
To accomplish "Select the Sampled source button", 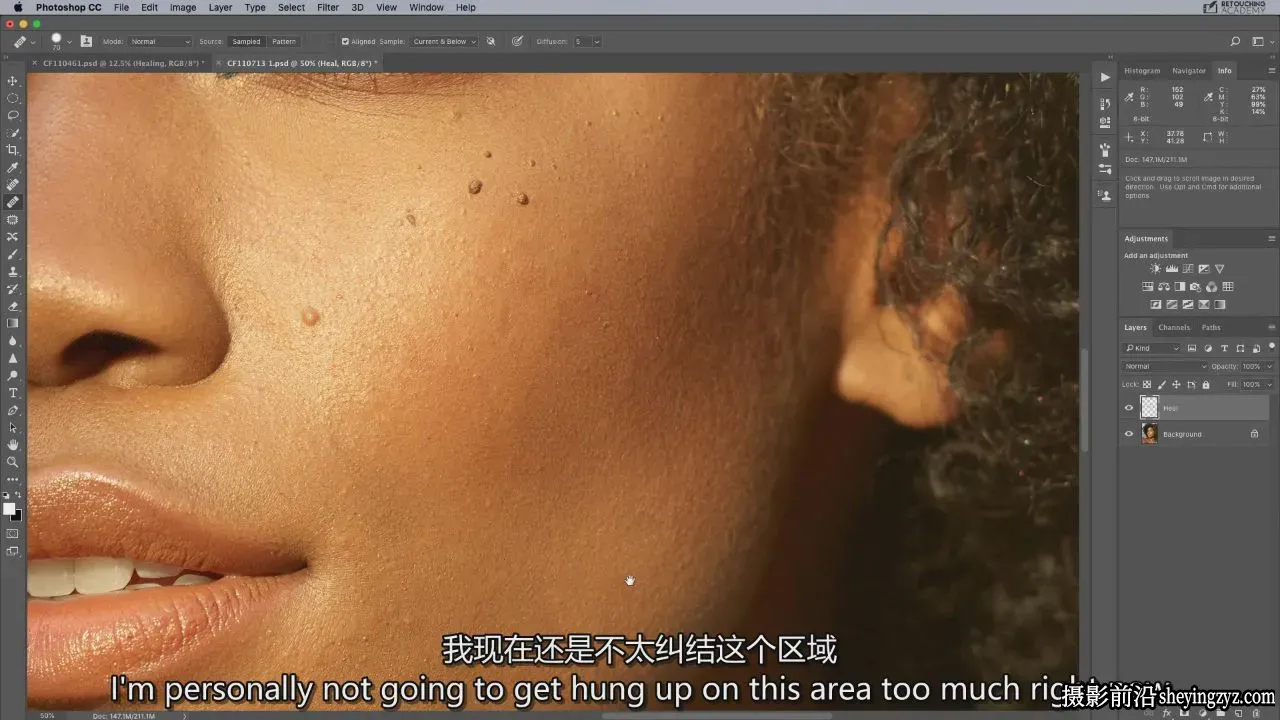I will point(246,42).
